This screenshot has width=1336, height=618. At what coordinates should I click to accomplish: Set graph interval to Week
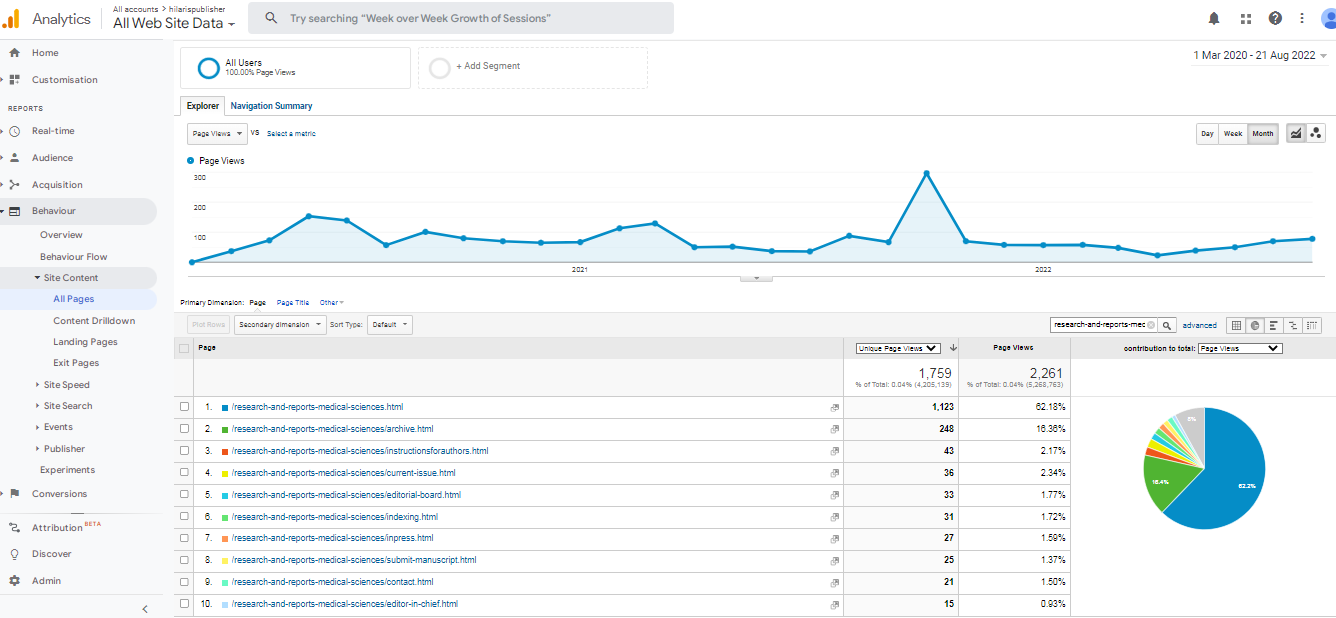1233,134
